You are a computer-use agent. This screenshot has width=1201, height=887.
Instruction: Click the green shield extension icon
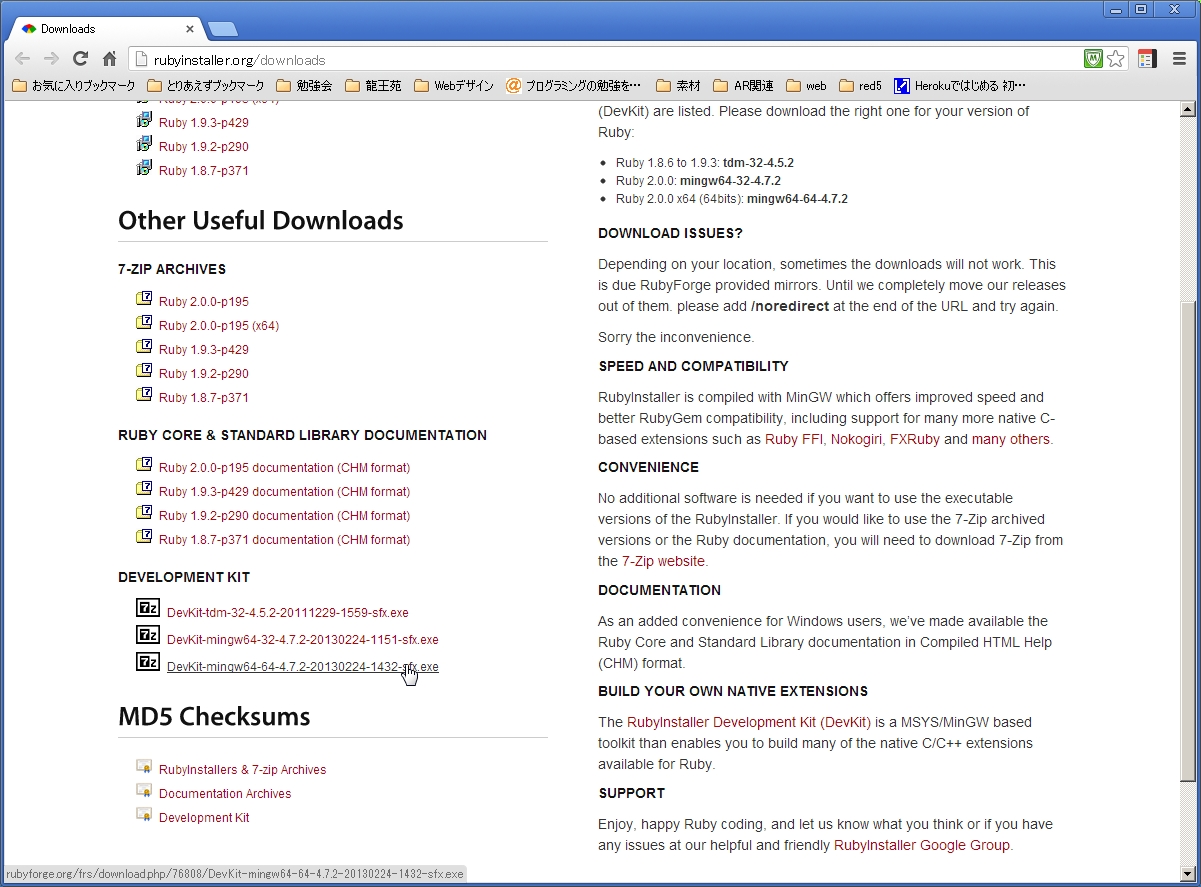(x=1093, y=59)
